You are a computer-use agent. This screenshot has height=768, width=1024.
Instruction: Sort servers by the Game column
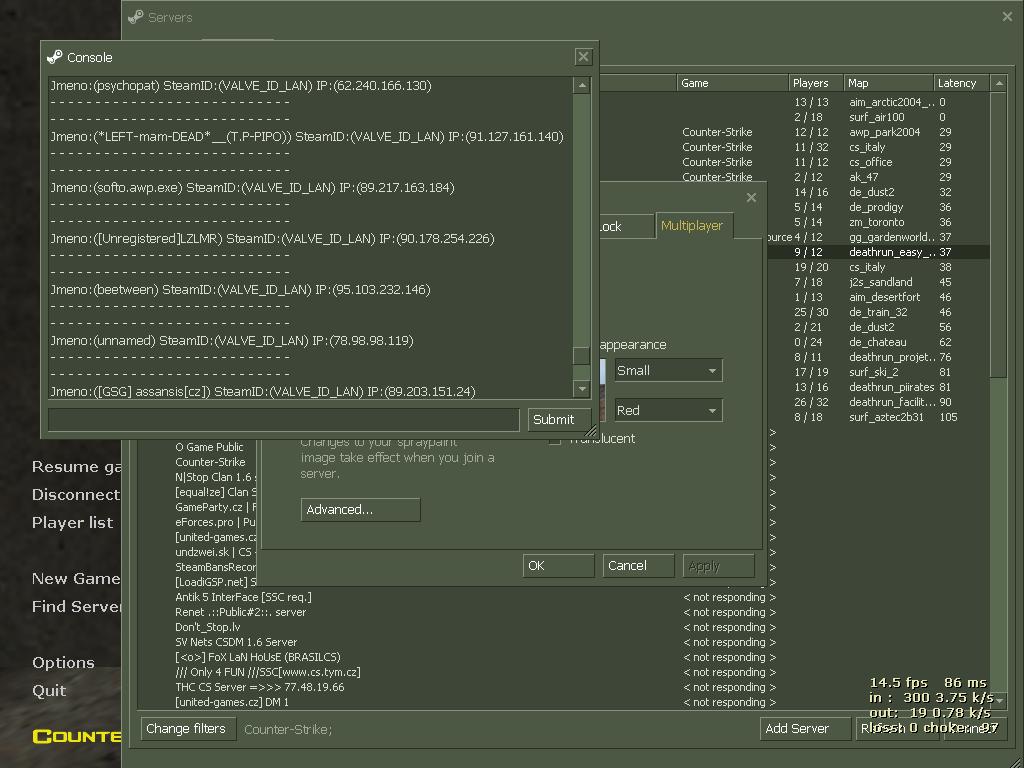[x=733, y=83]
